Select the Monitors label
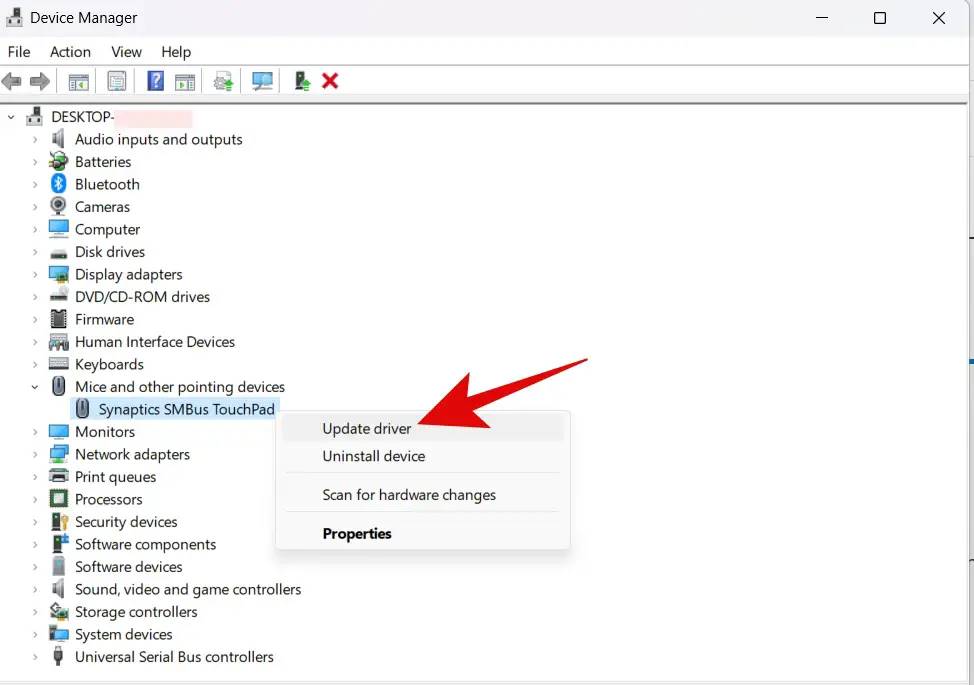 pos(105,432)
